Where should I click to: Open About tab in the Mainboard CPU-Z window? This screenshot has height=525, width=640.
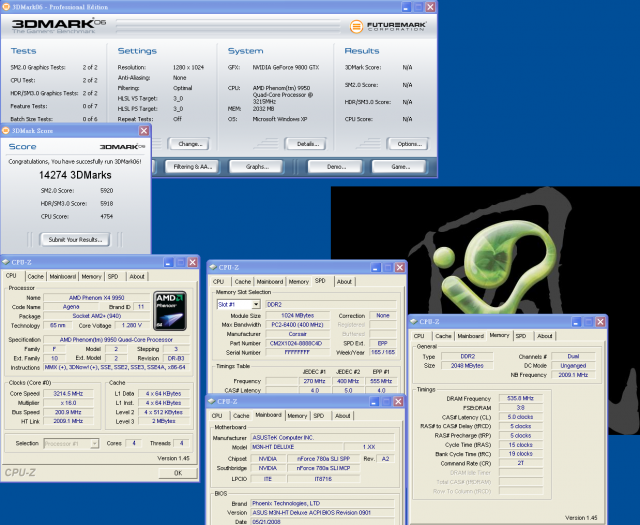click(x=342, y=416)
